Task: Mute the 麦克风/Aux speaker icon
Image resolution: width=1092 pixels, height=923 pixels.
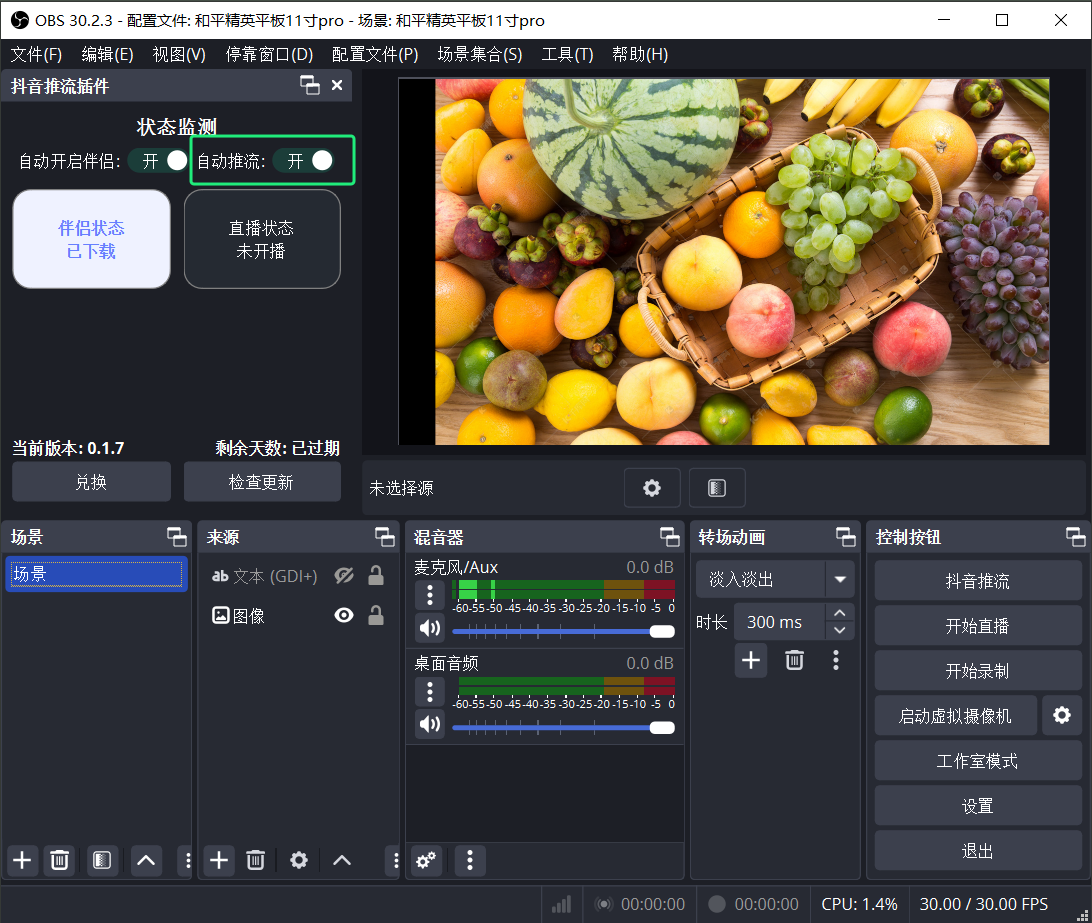Action: (x=429, y=628)
